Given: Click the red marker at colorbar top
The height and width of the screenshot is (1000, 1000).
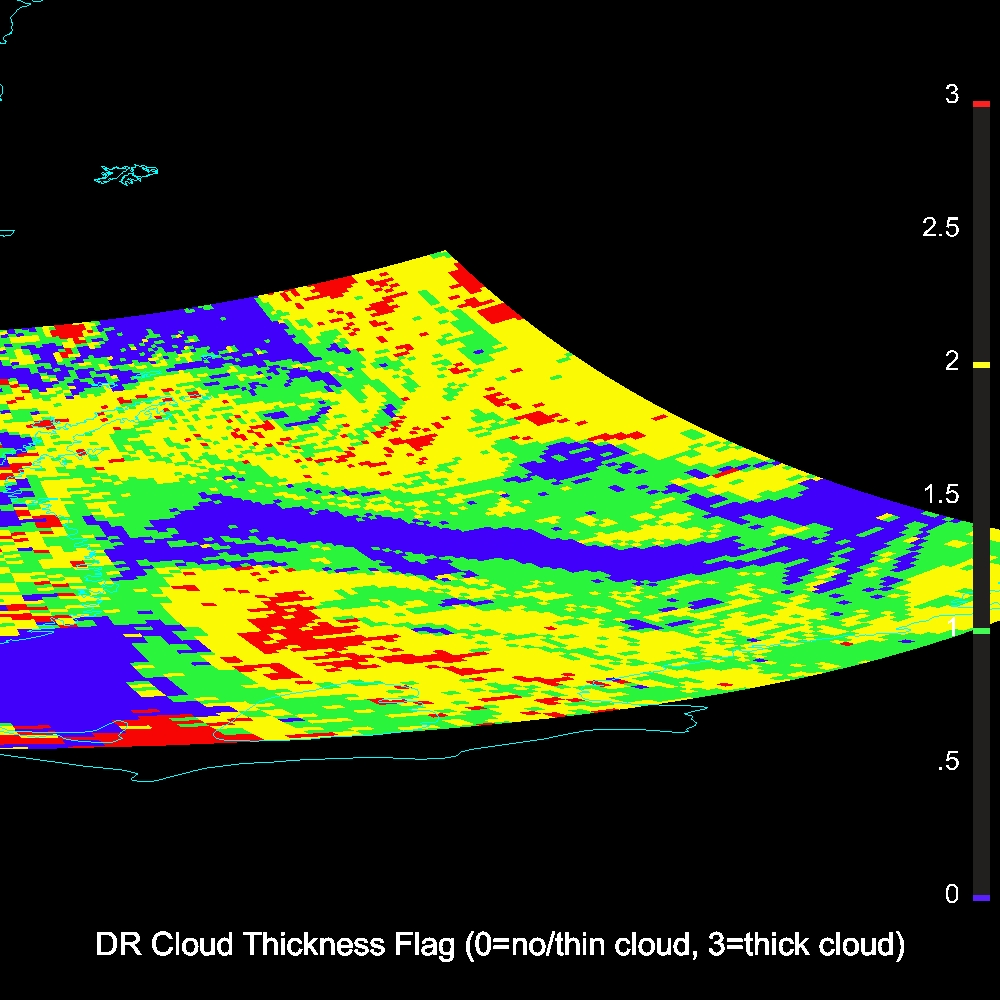Looking at the screenshot, I should [980, 104].
